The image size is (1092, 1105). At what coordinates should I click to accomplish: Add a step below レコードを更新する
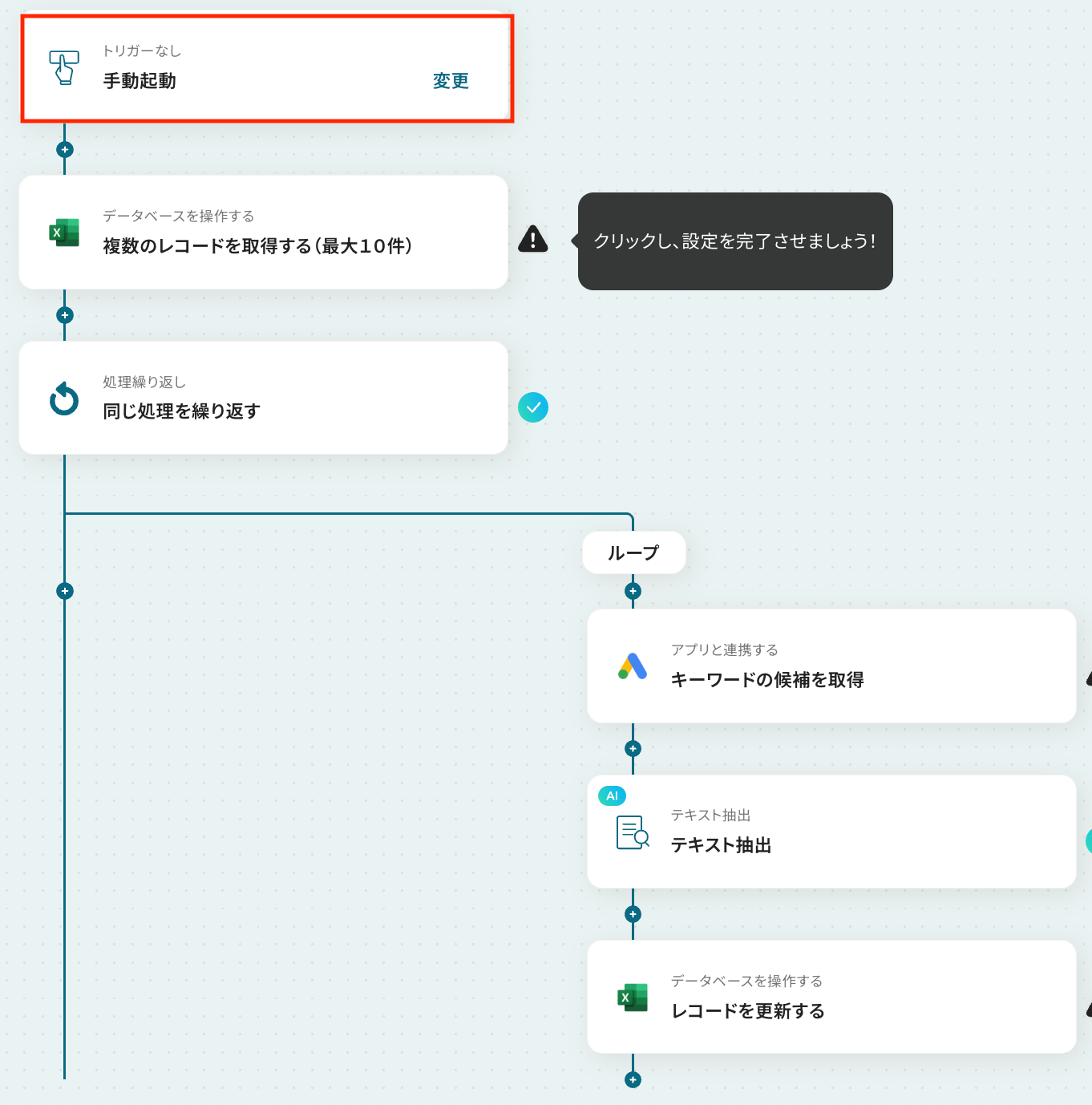(x=633, y=1079)
